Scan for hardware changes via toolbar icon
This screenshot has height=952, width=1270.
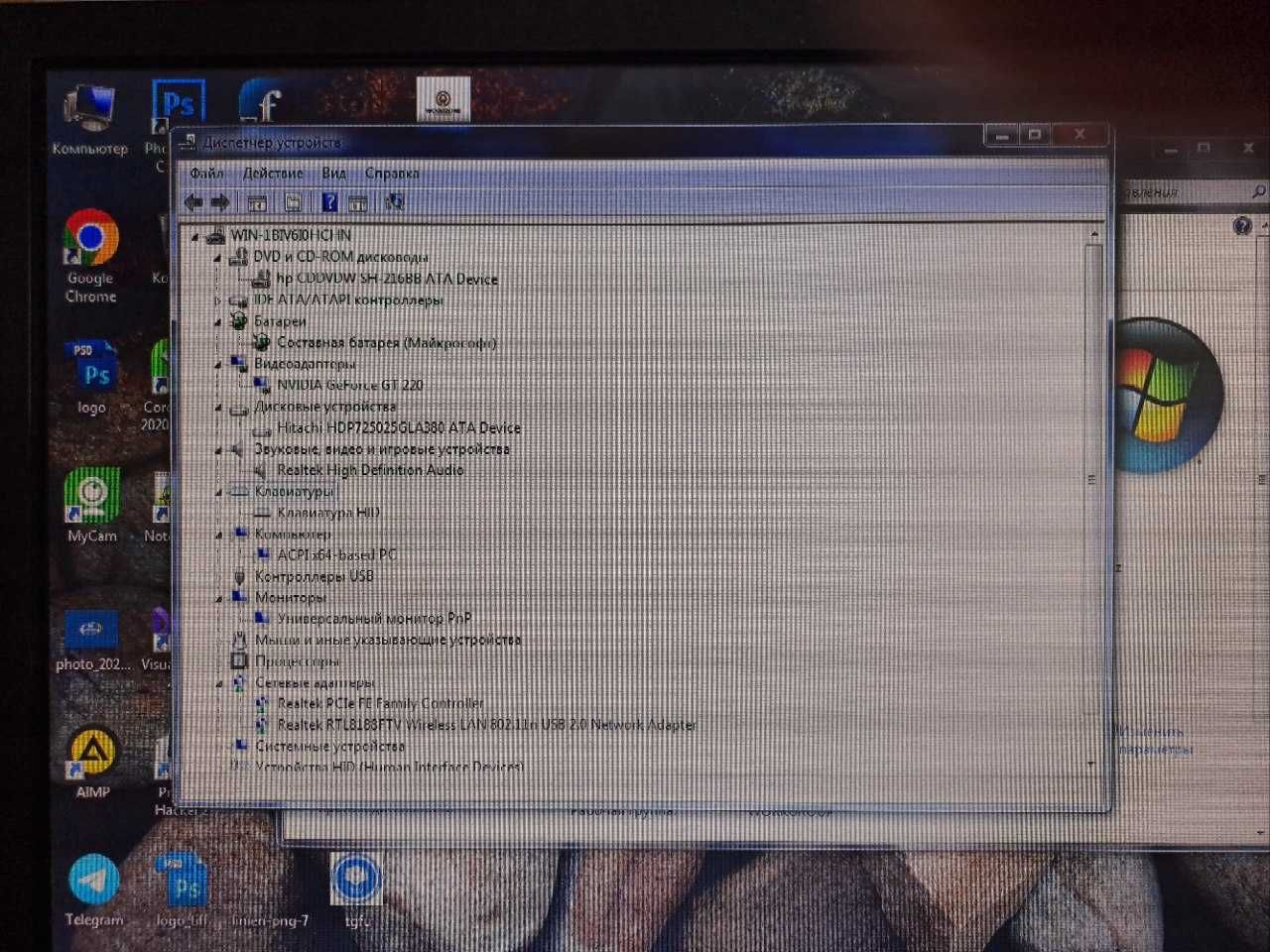394,202
